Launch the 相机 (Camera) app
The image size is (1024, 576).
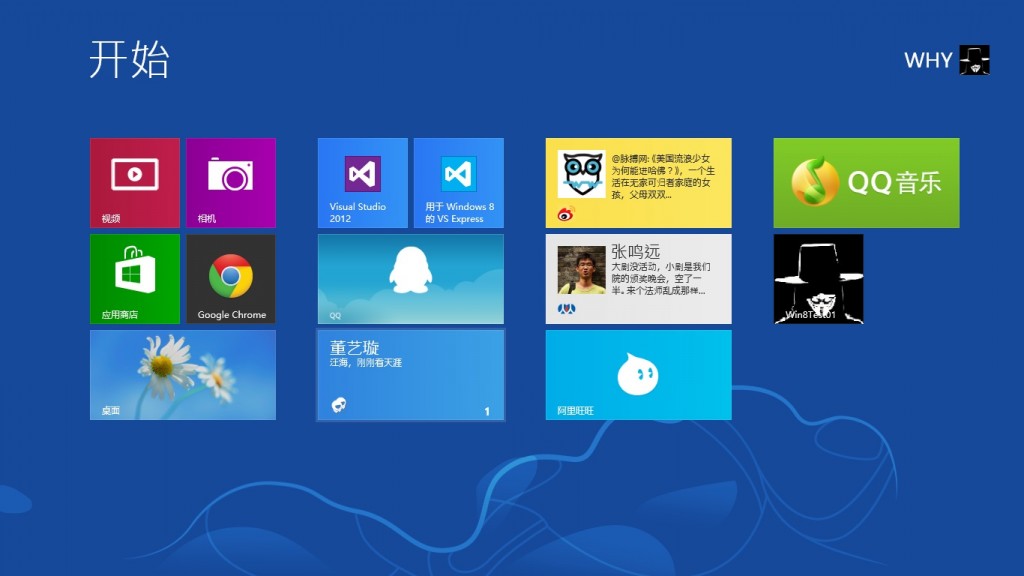(231, 182)
